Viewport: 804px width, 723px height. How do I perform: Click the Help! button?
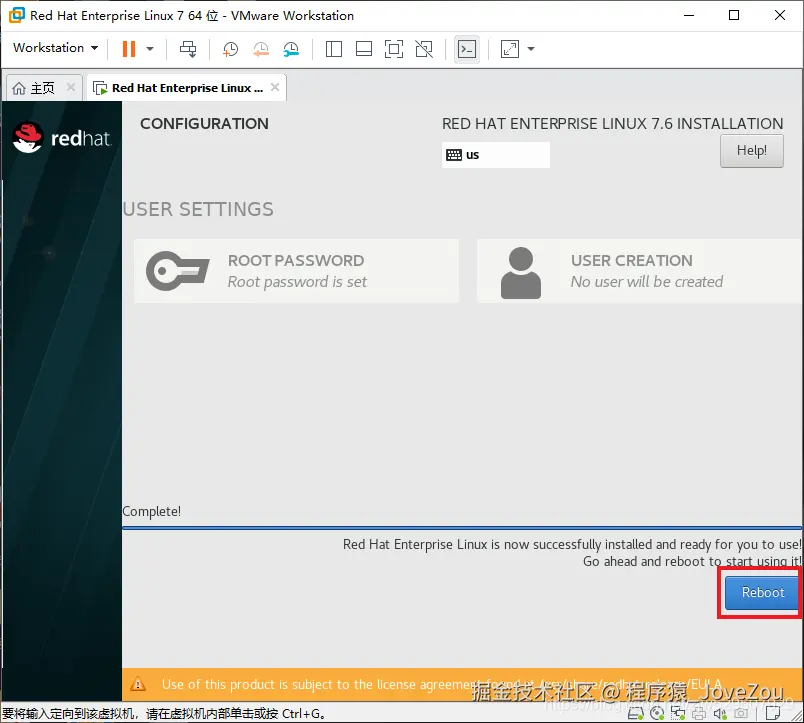pyautogui.click(x=752, y=151)
